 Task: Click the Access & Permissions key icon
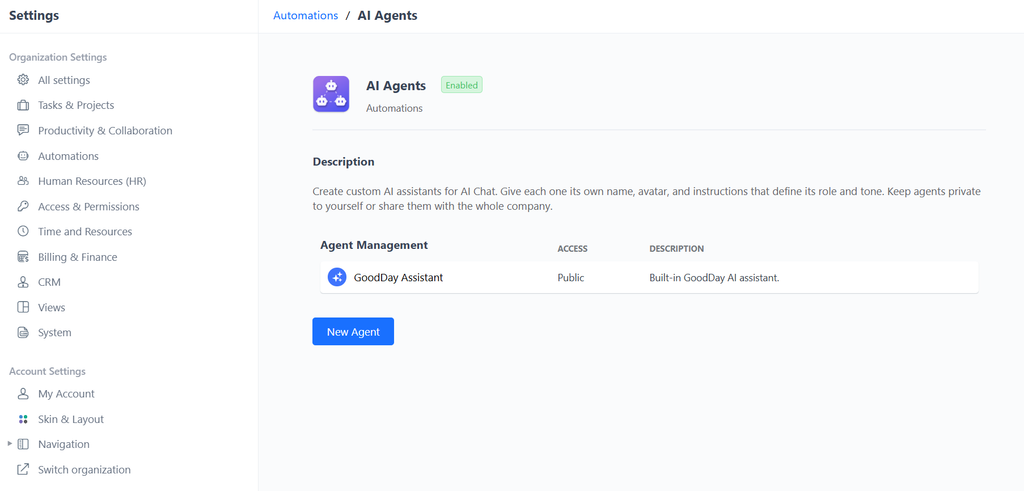(23, 206)
